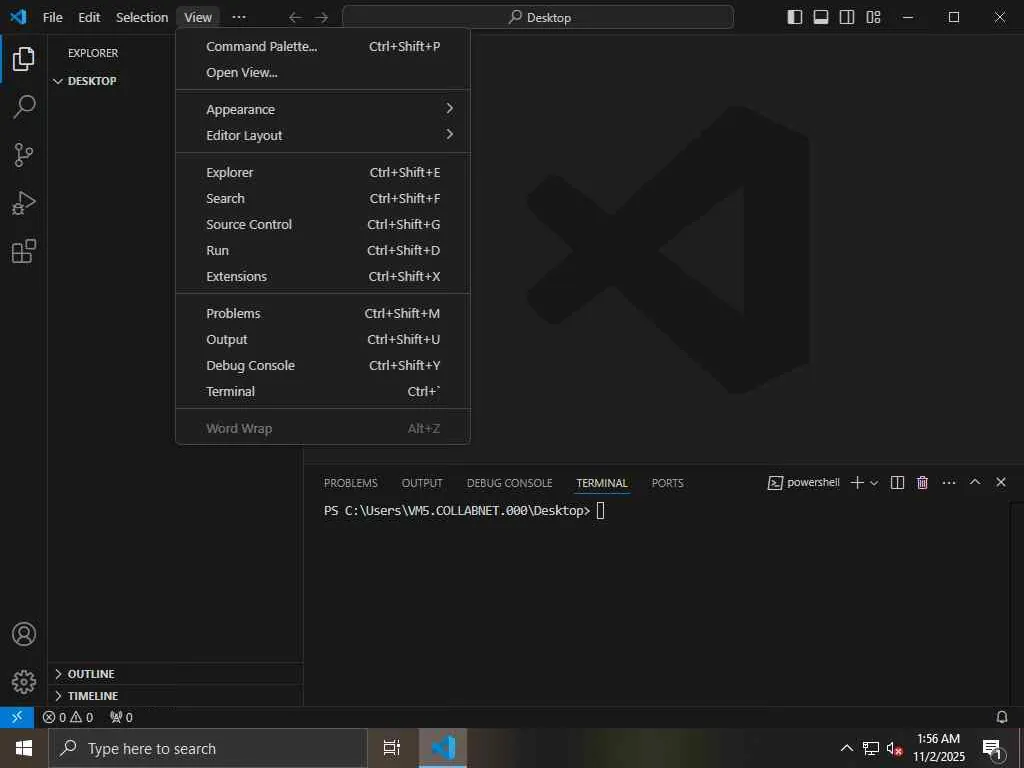Open the Accounts icon
The width and height of the screenshot is (1024, 768).
point(24,634)
